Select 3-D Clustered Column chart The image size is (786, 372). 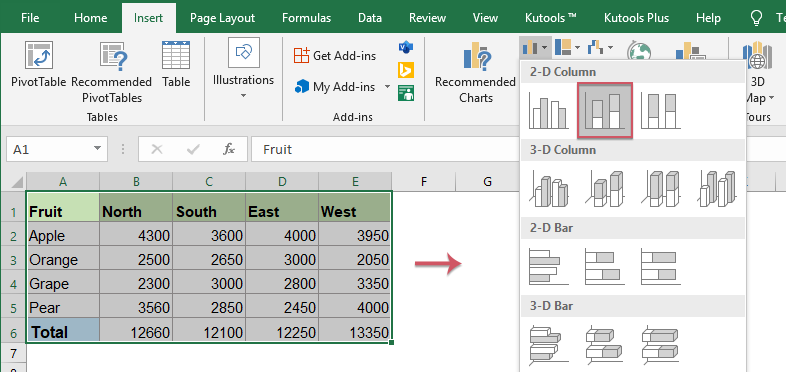(x=549, y=189)
